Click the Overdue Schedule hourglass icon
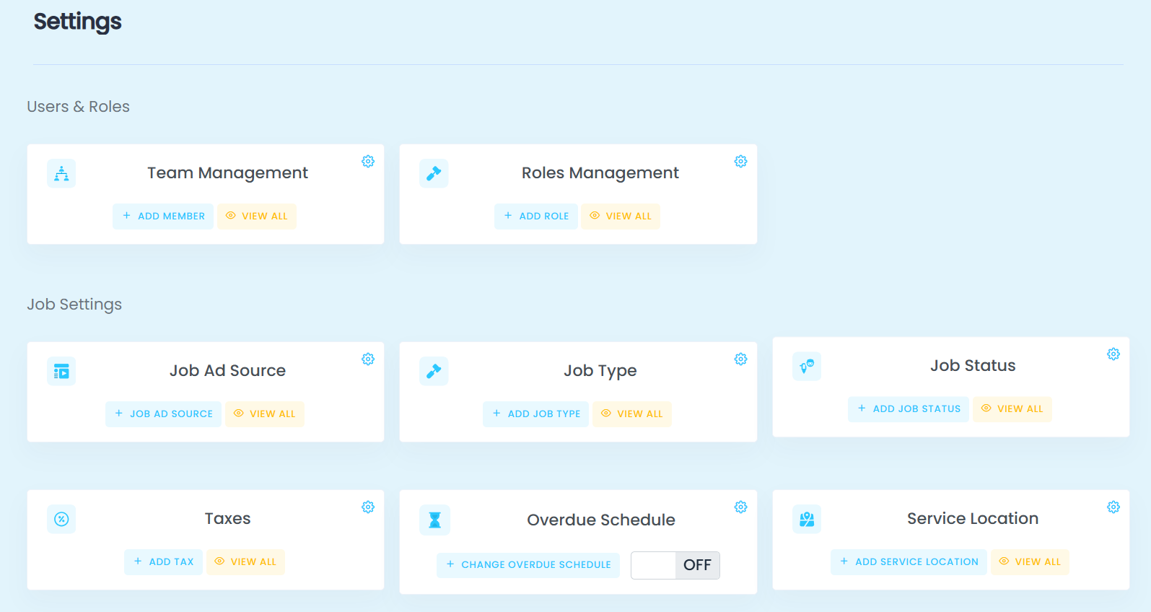The height and width of the screenshot is (612, 1151). click(434, 520)
